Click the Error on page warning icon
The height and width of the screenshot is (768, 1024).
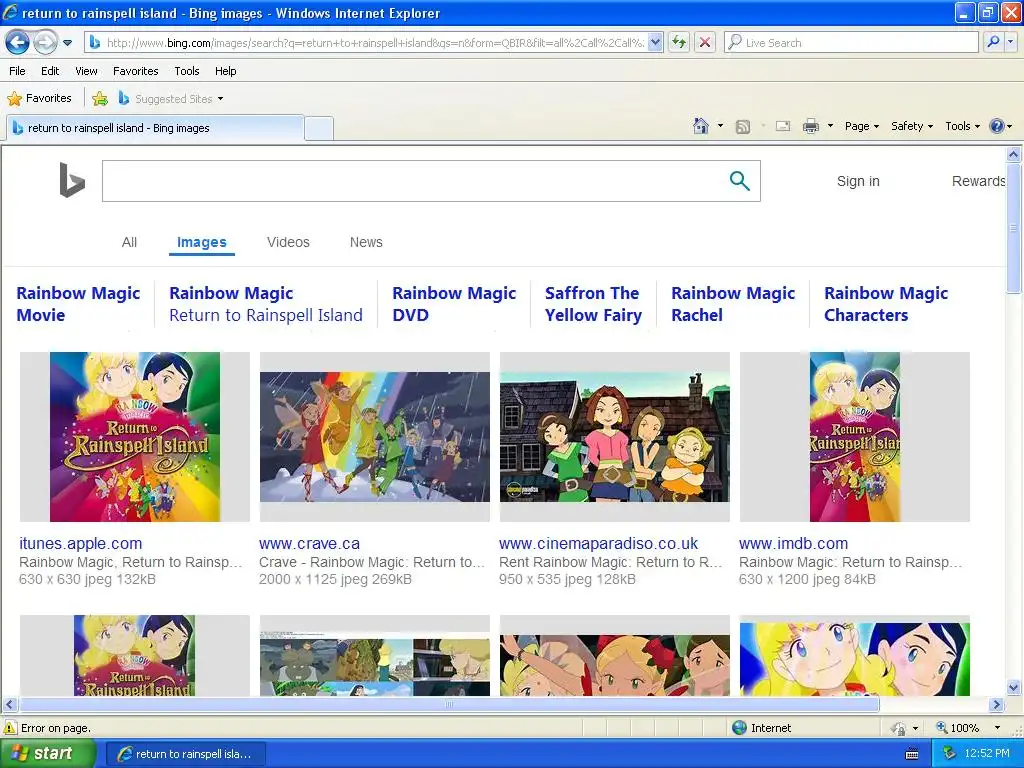tap(10, 728)
